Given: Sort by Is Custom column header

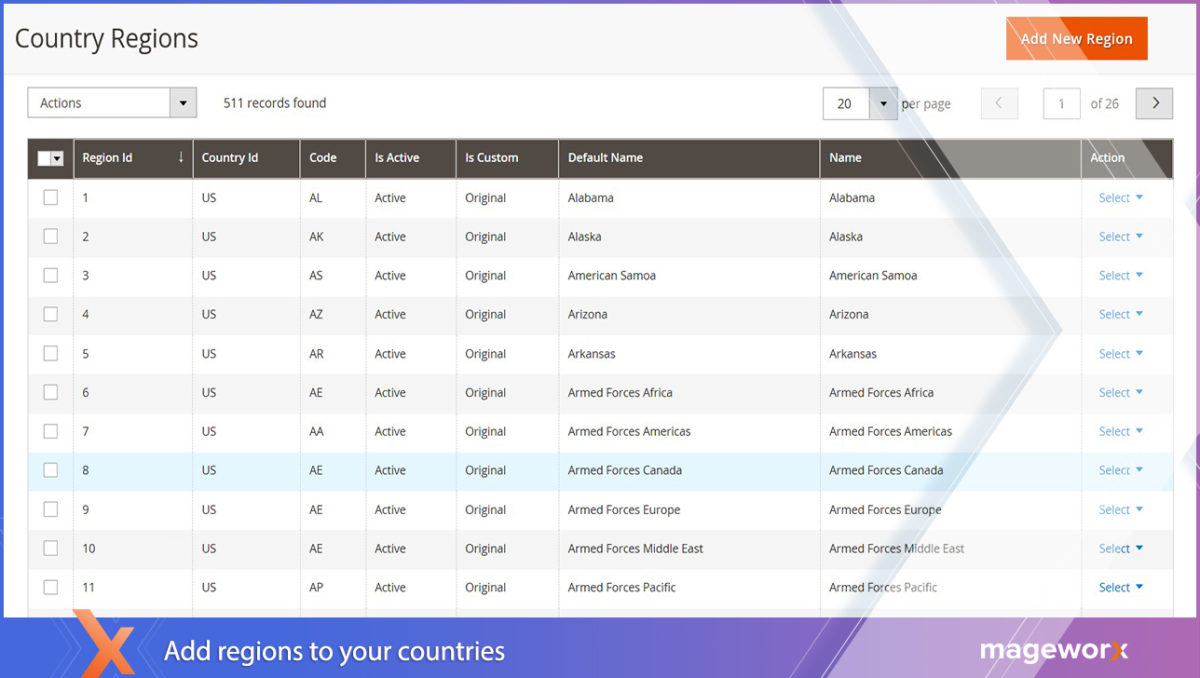Looking at the screenshot, I should point(507,158).
